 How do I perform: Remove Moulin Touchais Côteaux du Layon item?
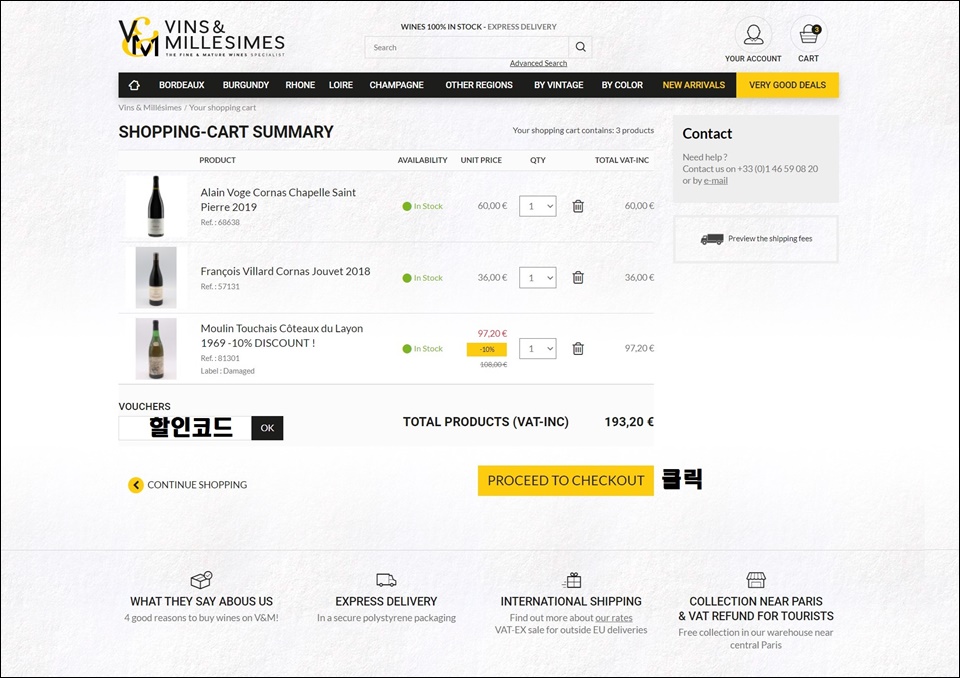(x=578, y=348)
